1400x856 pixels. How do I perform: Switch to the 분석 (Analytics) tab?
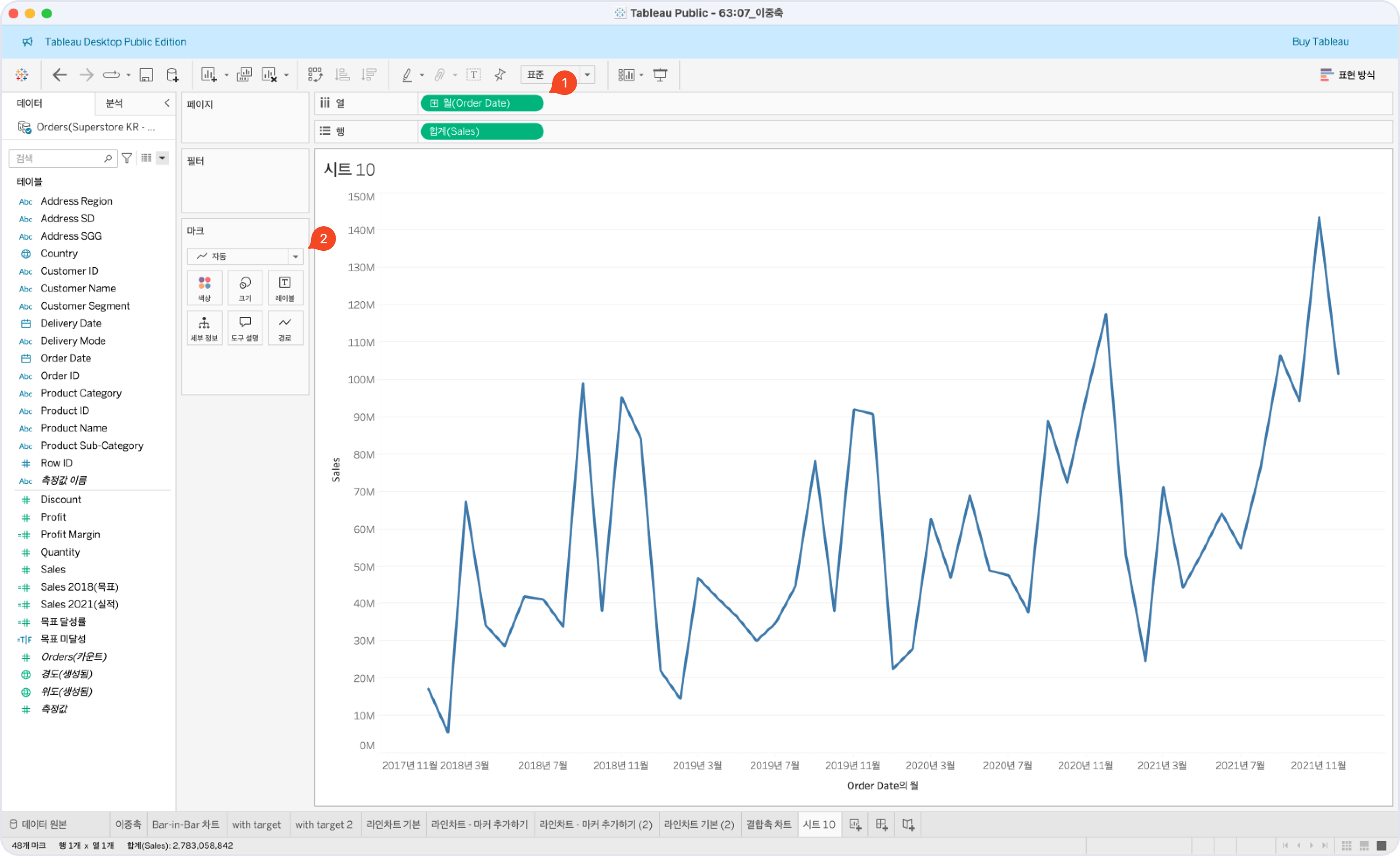coord(114,103)
